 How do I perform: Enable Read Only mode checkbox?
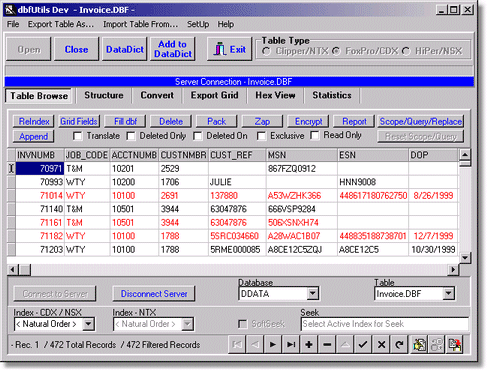click(315, 135)
